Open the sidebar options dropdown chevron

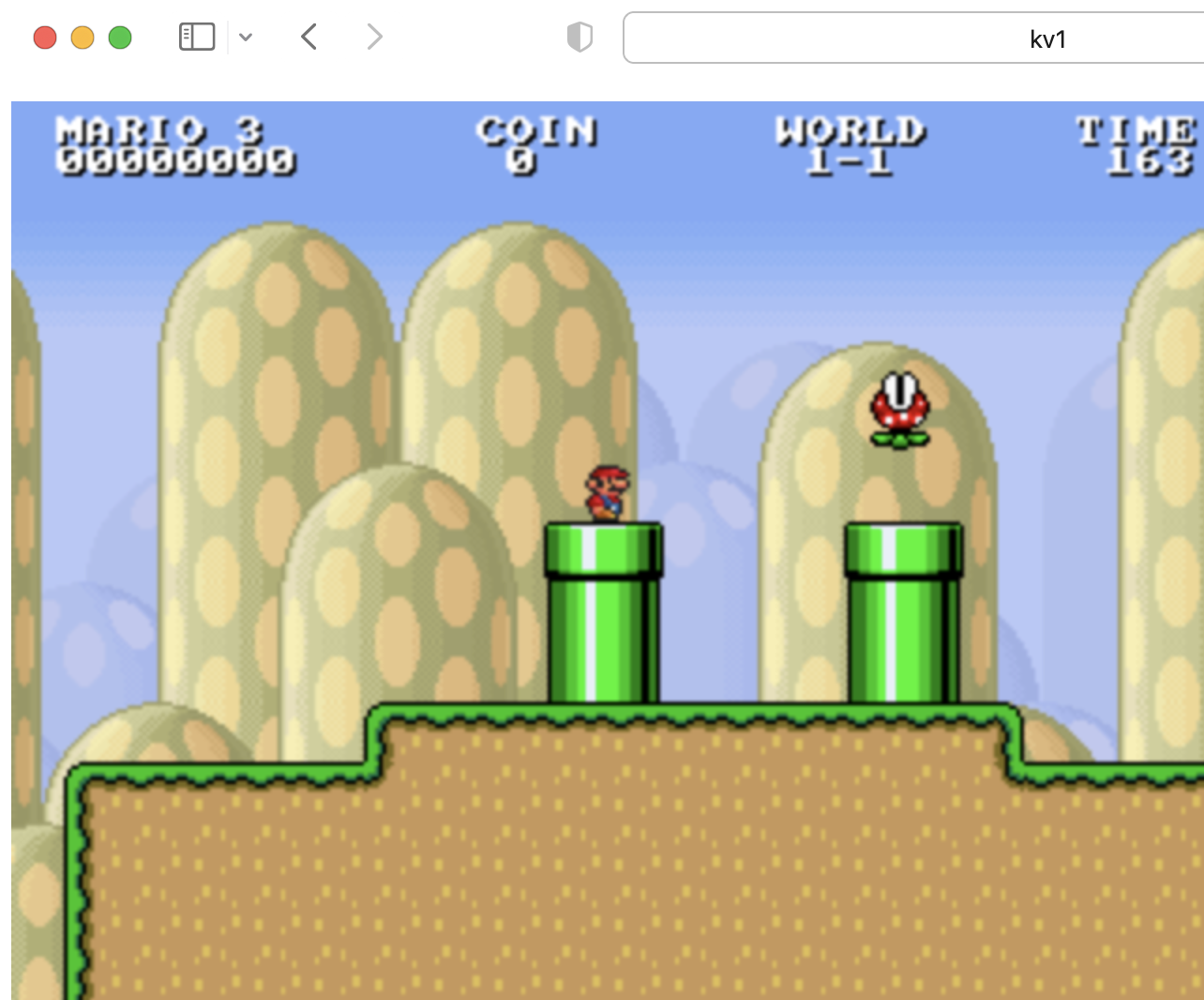click(246, 38)
